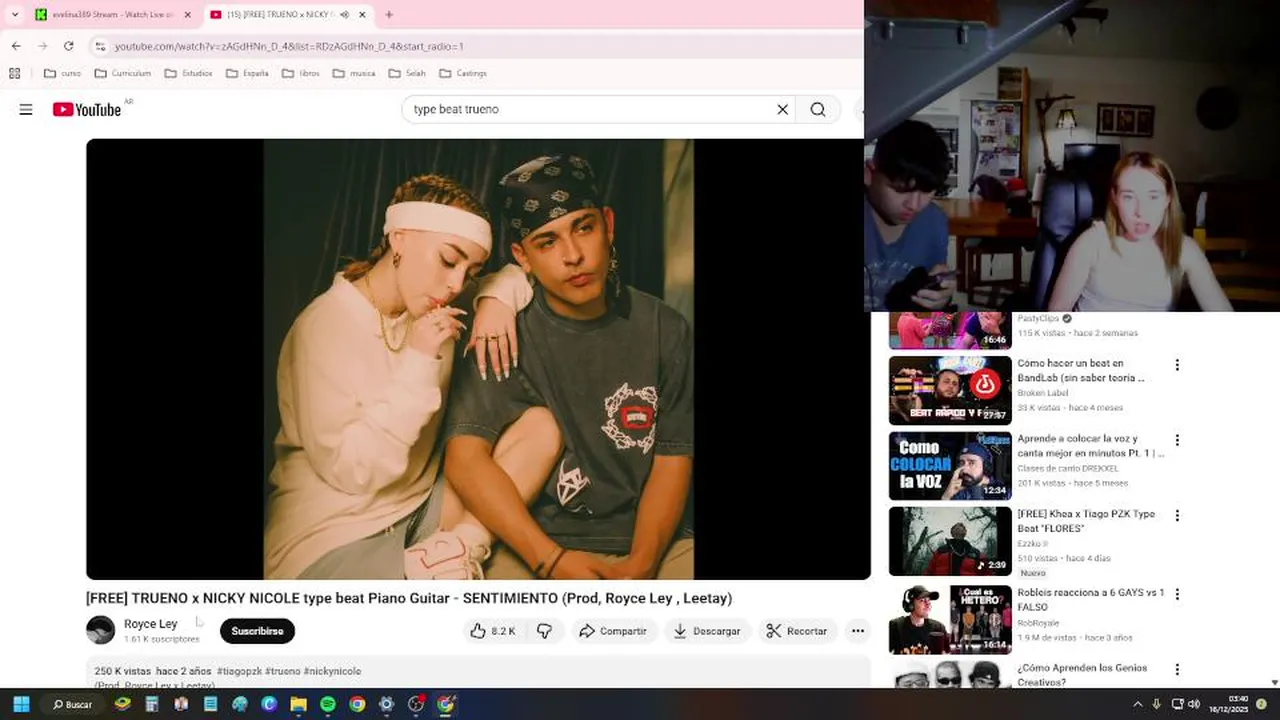Open the OBS icon with red badge in the taskbar
This screenshot has width=1280, height=720.
coord(416,704)
